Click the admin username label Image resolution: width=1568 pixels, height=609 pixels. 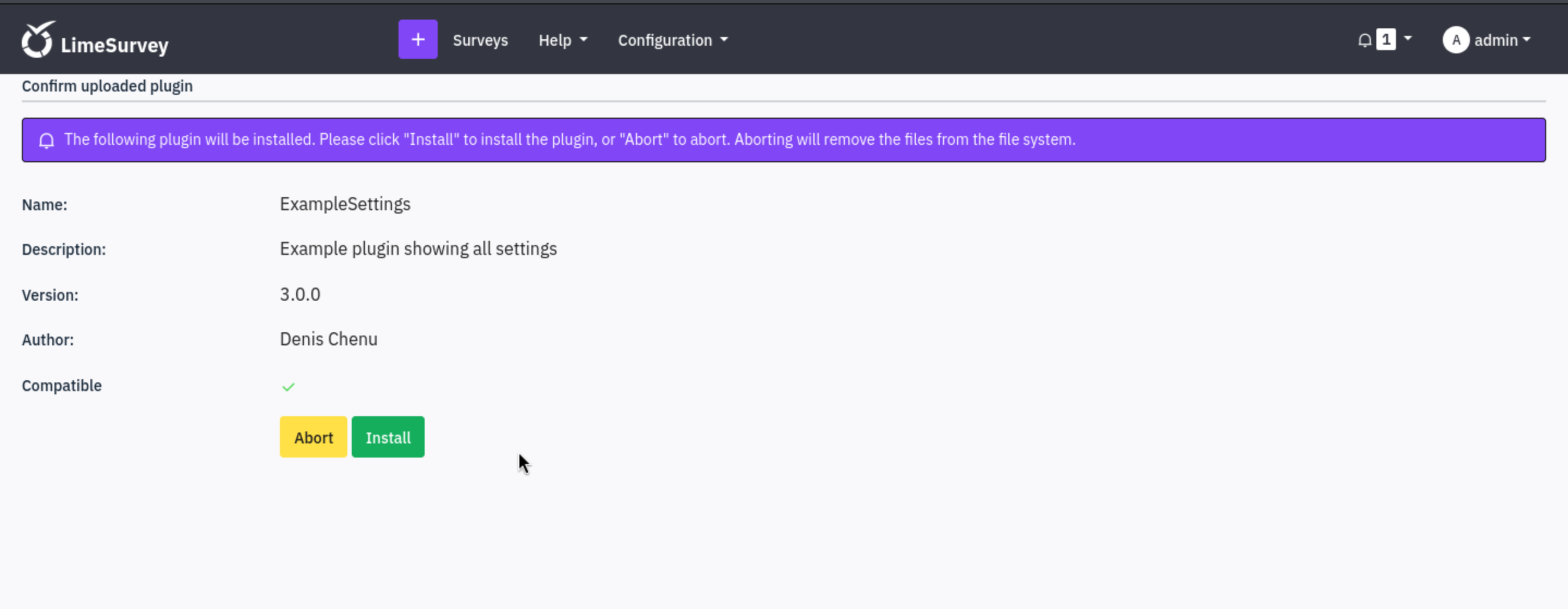coord(1496,40)
